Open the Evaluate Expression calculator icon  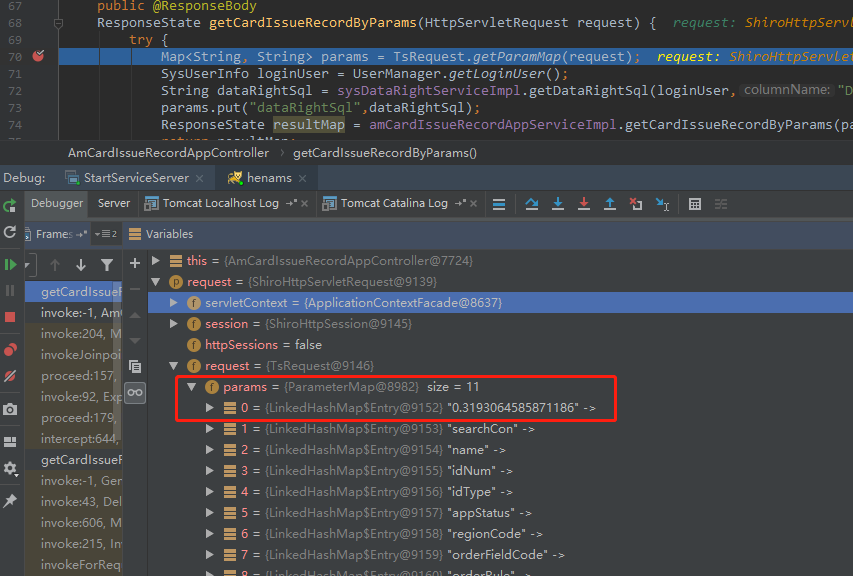point(693,203)
